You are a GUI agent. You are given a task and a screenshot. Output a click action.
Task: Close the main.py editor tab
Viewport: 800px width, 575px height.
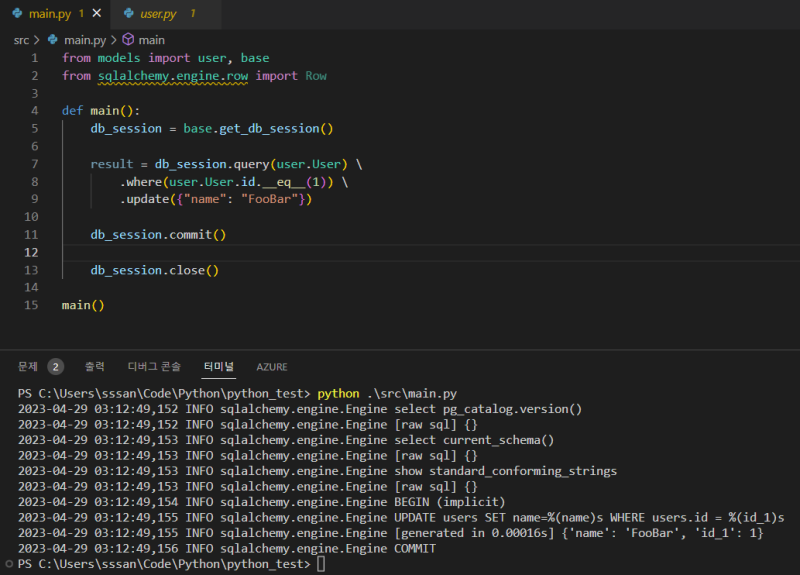click(96, 14)
